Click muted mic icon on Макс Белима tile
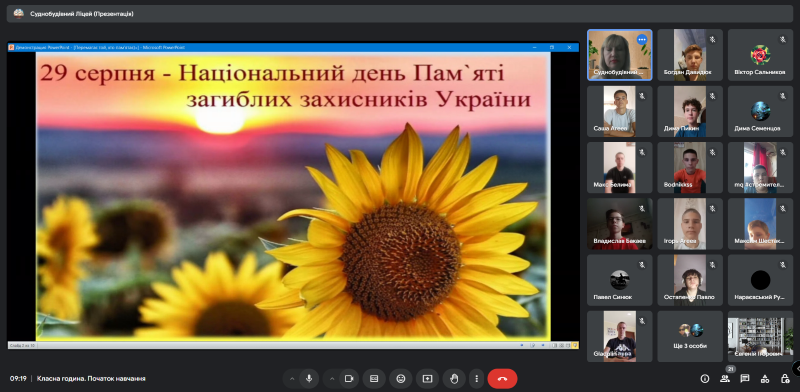 tap(642, 152)
